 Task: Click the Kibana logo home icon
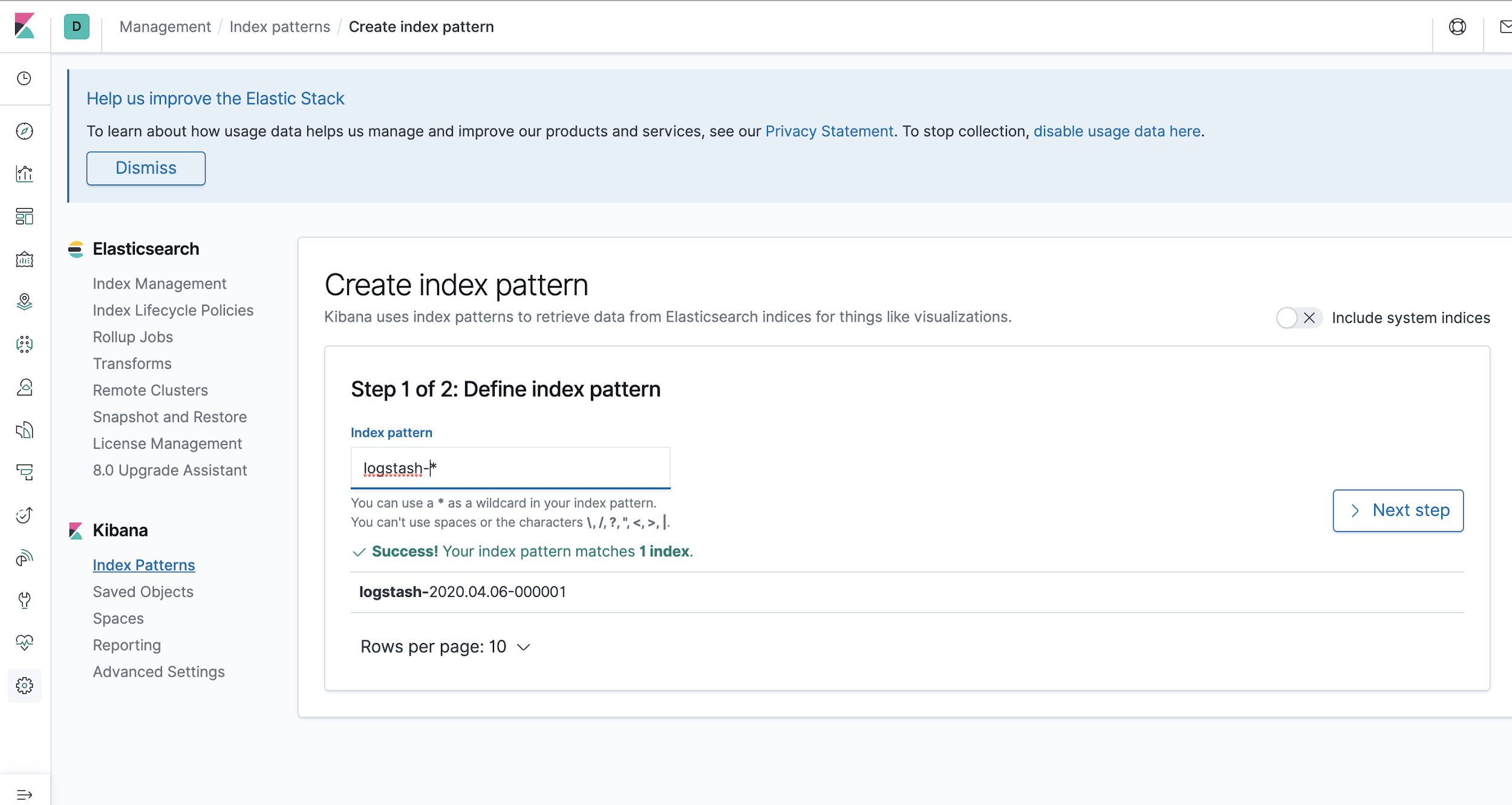[x=25, y=26]
